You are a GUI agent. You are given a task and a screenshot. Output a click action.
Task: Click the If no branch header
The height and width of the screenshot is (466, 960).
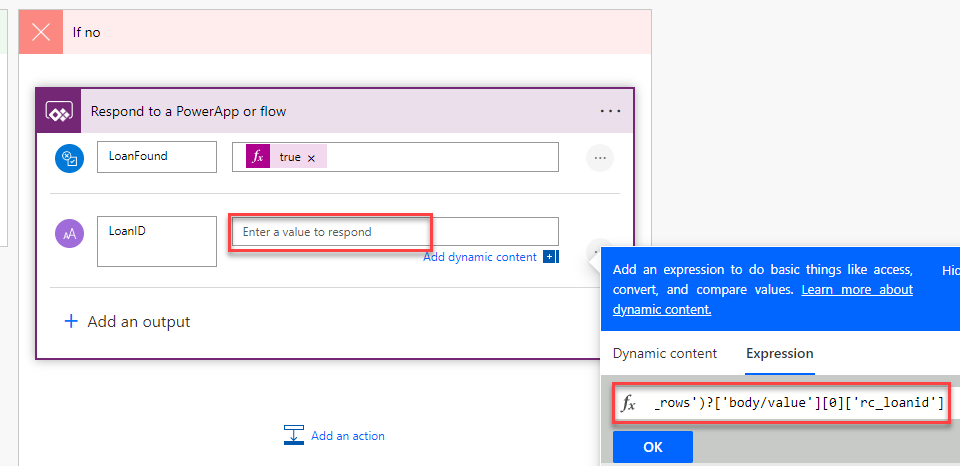pos(335,32)
